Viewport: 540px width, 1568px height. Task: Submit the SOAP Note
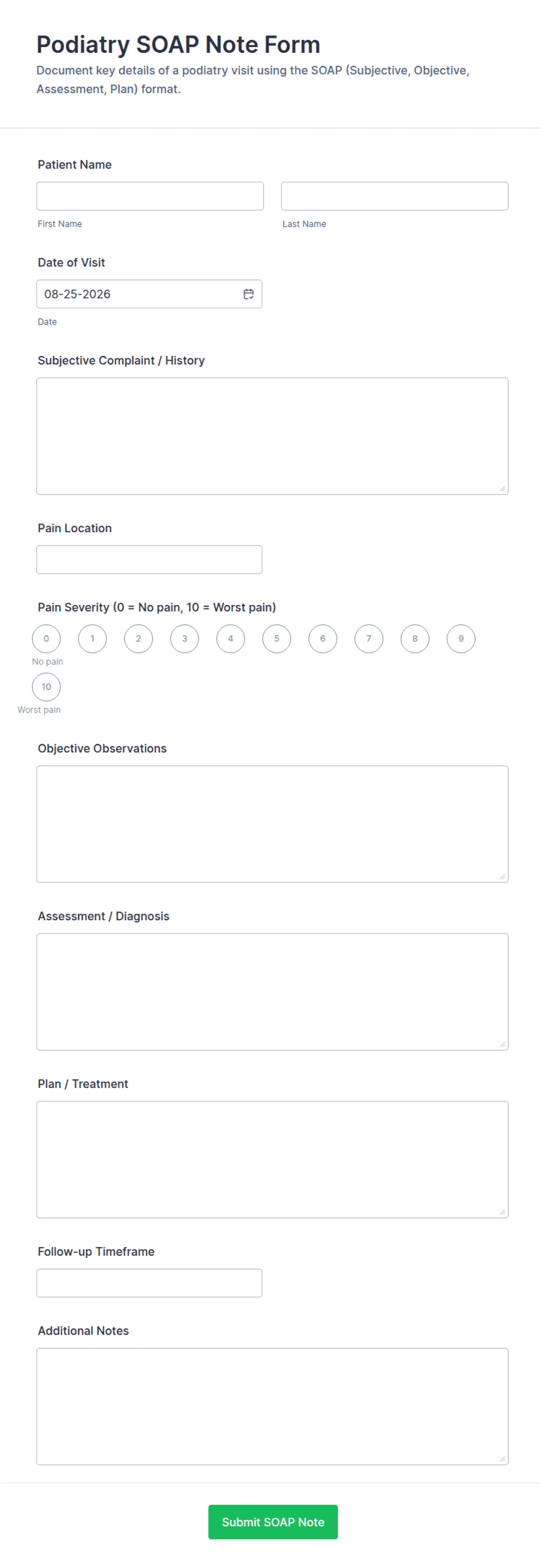point(273,1522)
